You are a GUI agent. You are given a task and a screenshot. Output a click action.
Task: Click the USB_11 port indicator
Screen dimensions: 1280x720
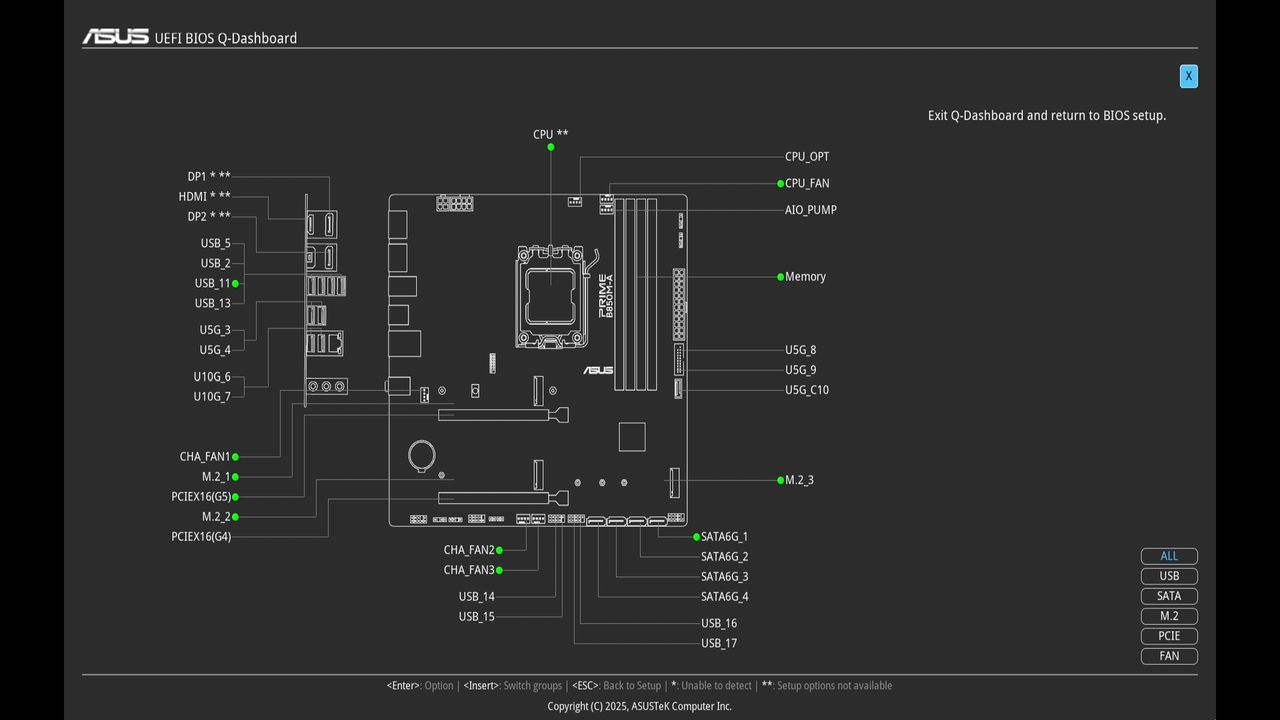[x=236, y=283]
